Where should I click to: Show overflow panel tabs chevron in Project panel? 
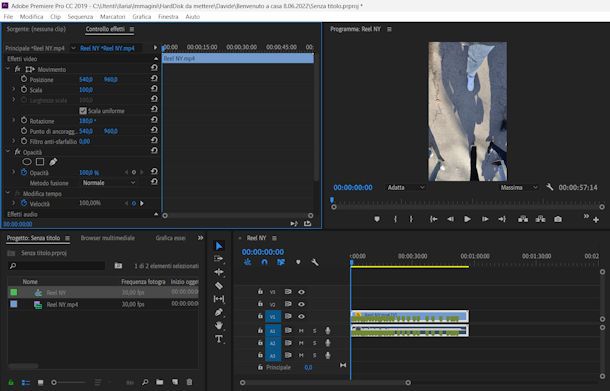coord(200,238)
